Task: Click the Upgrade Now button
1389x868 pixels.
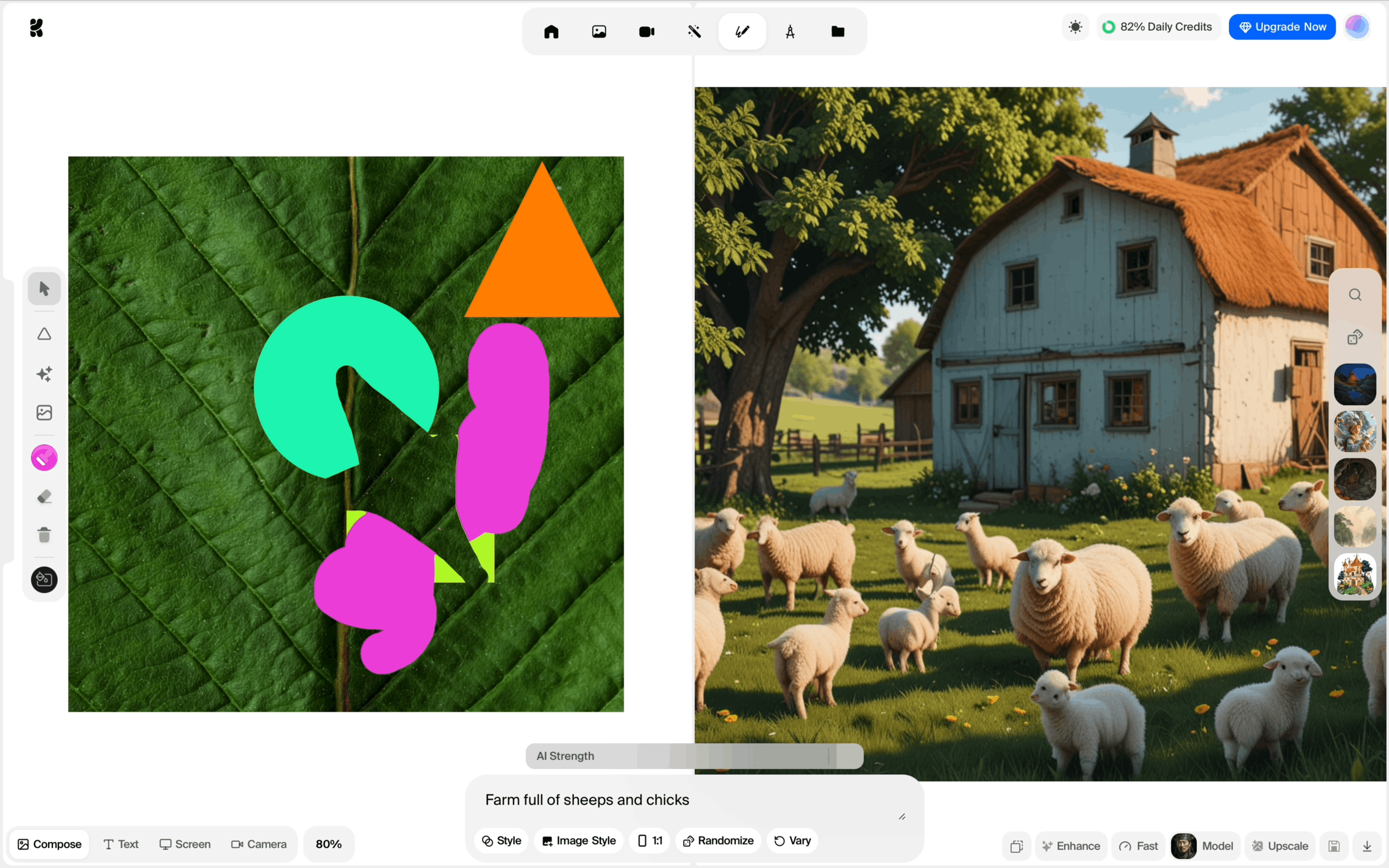Action: click(1282, 27)
